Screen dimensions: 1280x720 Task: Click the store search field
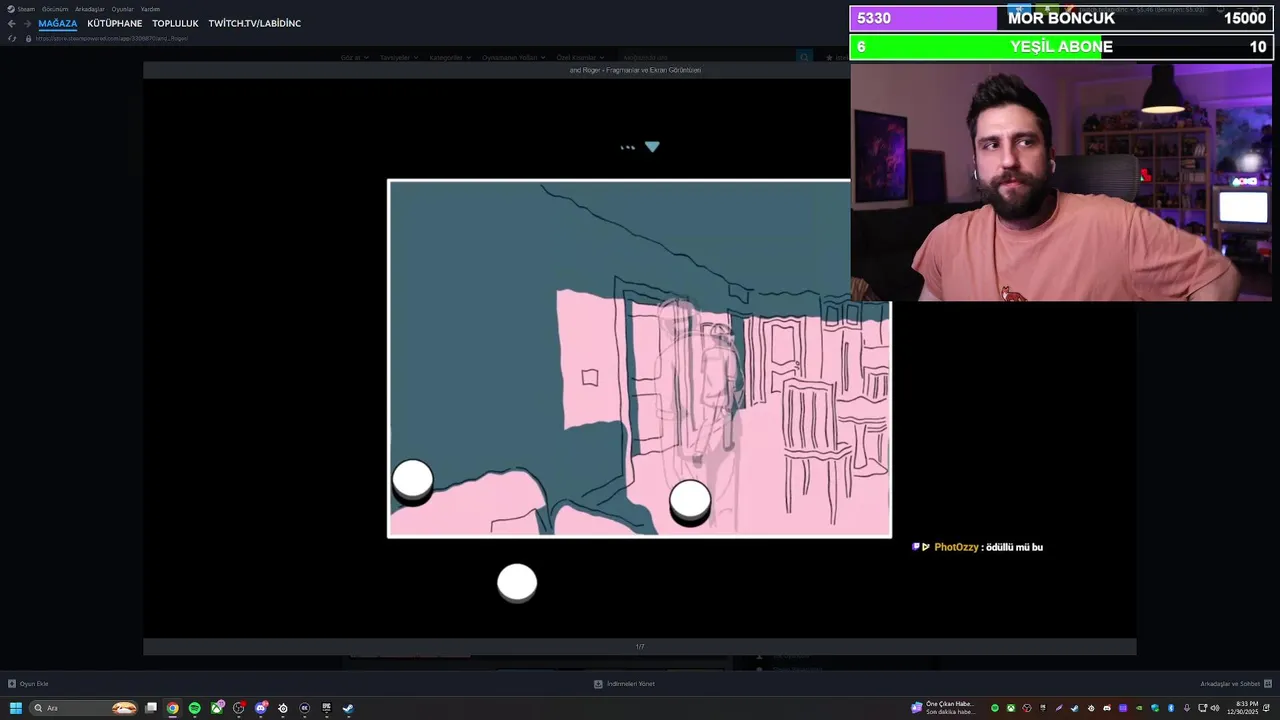pos(705,57)
